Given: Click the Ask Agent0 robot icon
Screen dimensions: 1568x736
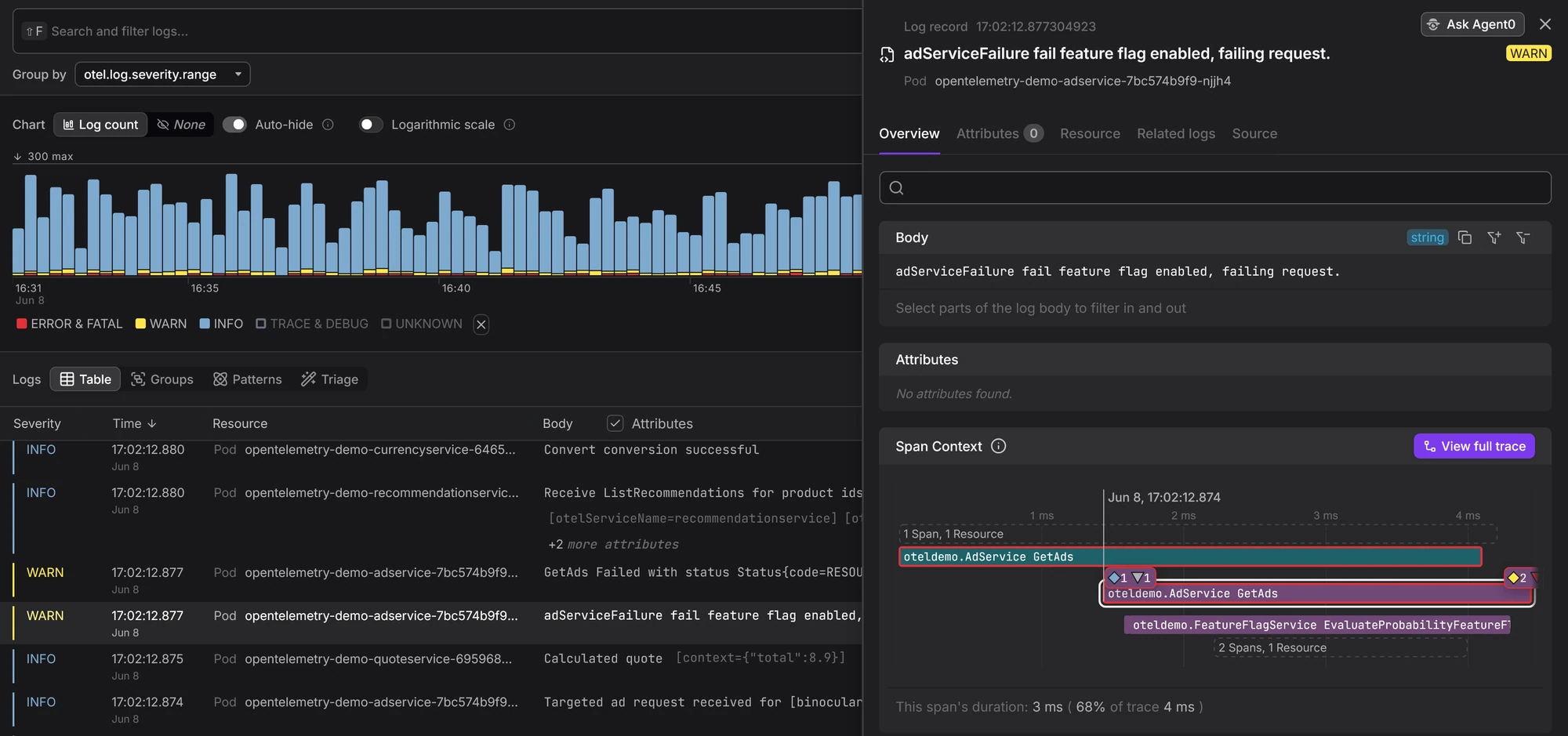Looking at the screenshot, I should [x=1433, y=24].
